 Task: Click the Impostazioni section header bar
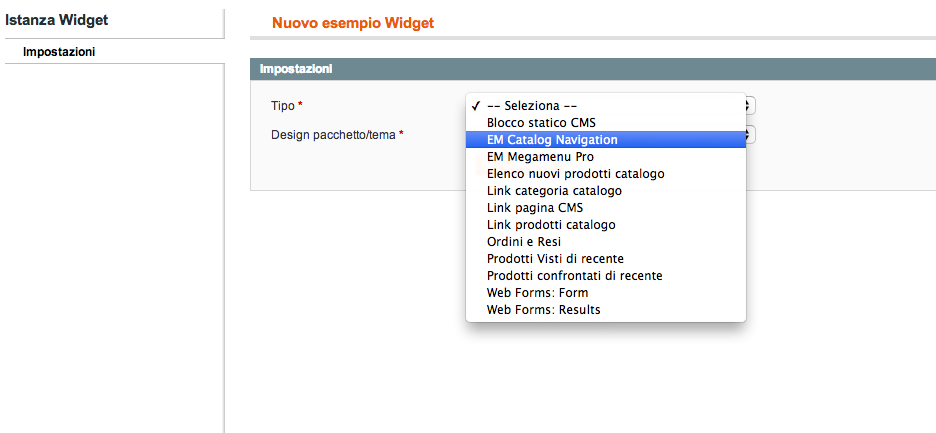pyautogui.click(x=593, y=69)
